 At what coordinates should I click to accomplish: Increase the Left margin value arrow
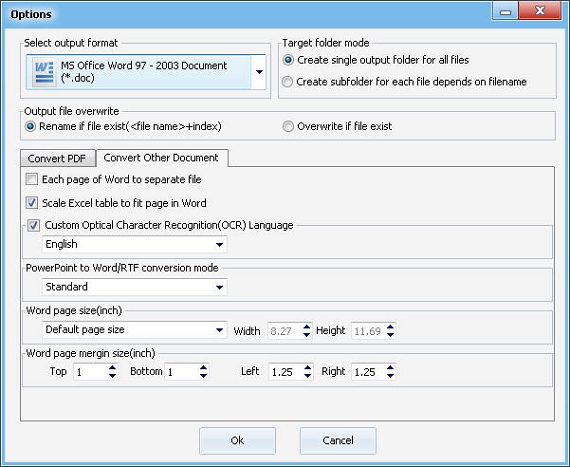[308, 368]
